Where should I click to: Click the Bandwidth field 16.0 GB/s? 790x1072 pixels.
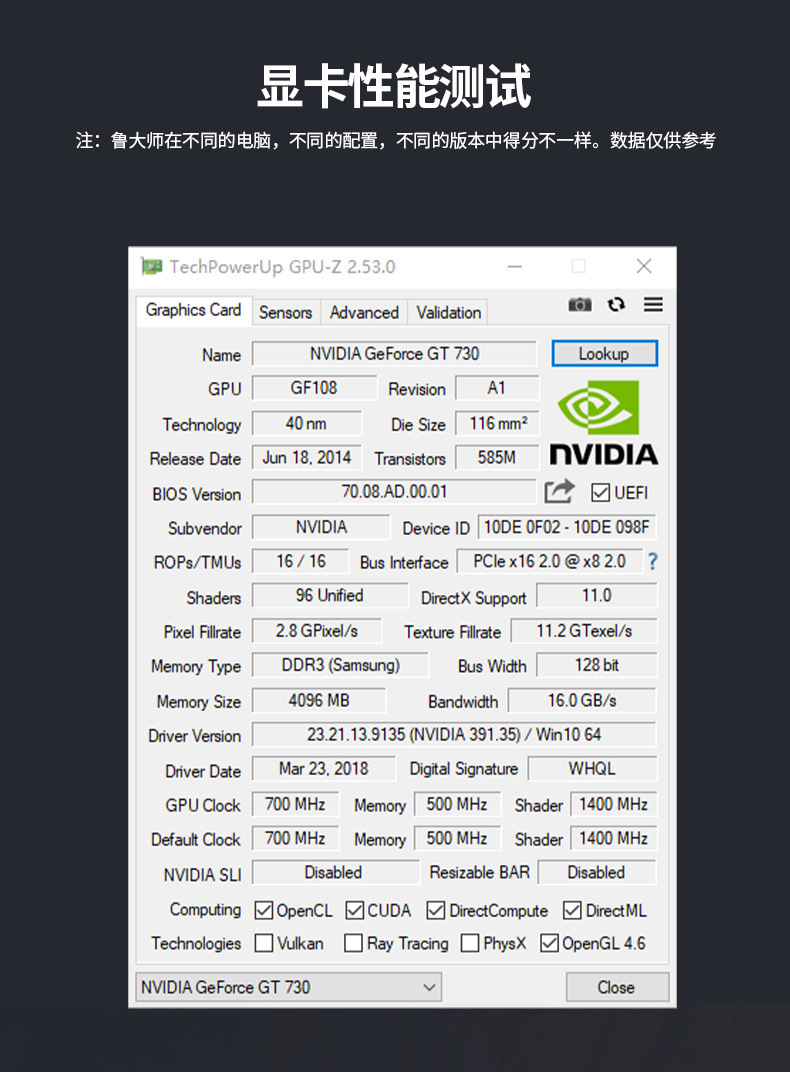[x=582, y=701]
